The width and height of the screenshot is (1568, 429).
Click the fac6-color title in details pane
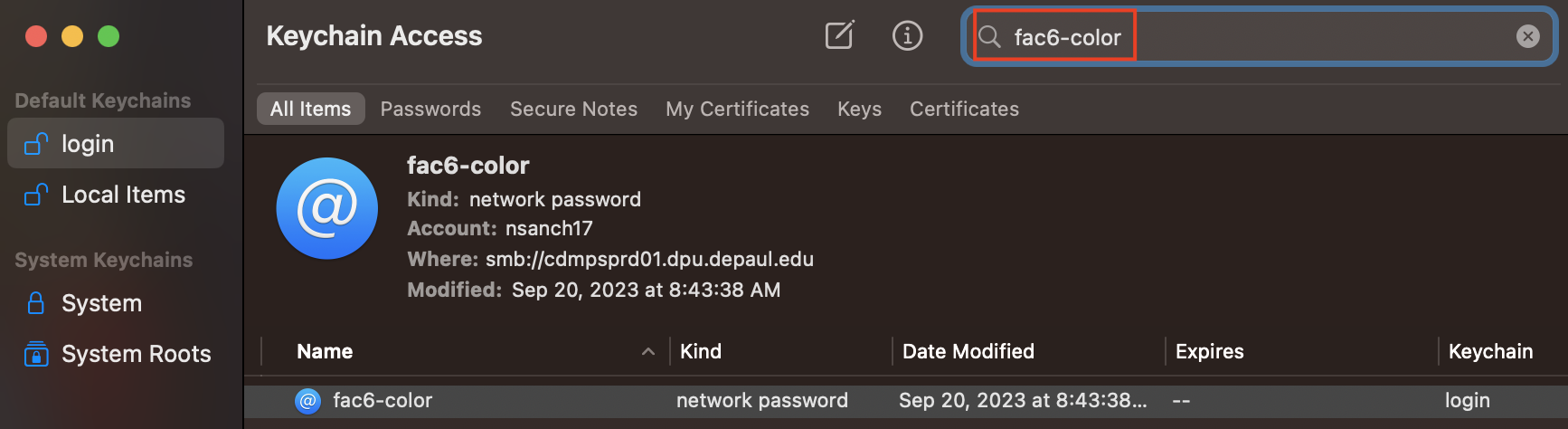pos(468,166)
